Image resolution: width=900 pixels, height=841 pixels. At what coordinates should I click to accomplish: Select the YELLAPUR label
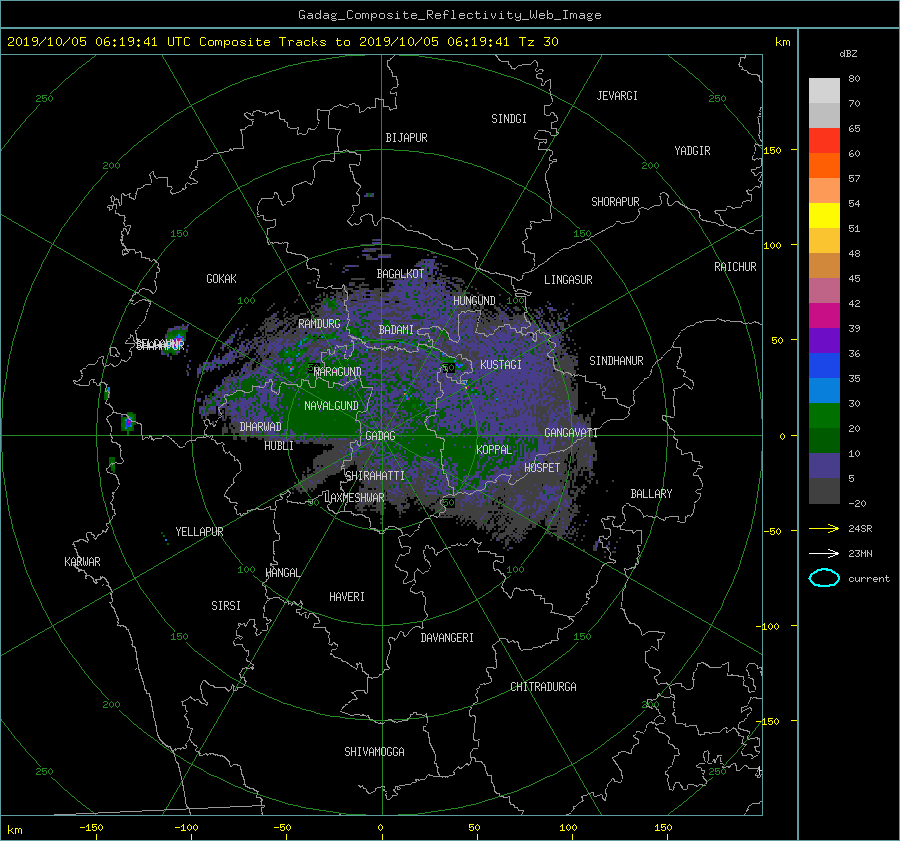pos(199,532)
